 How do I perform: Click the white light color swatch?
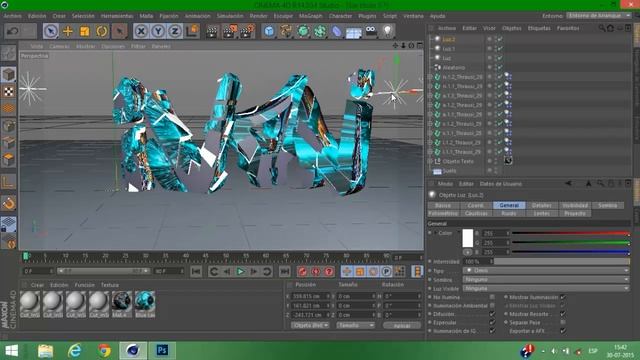[x=467, y=238]
